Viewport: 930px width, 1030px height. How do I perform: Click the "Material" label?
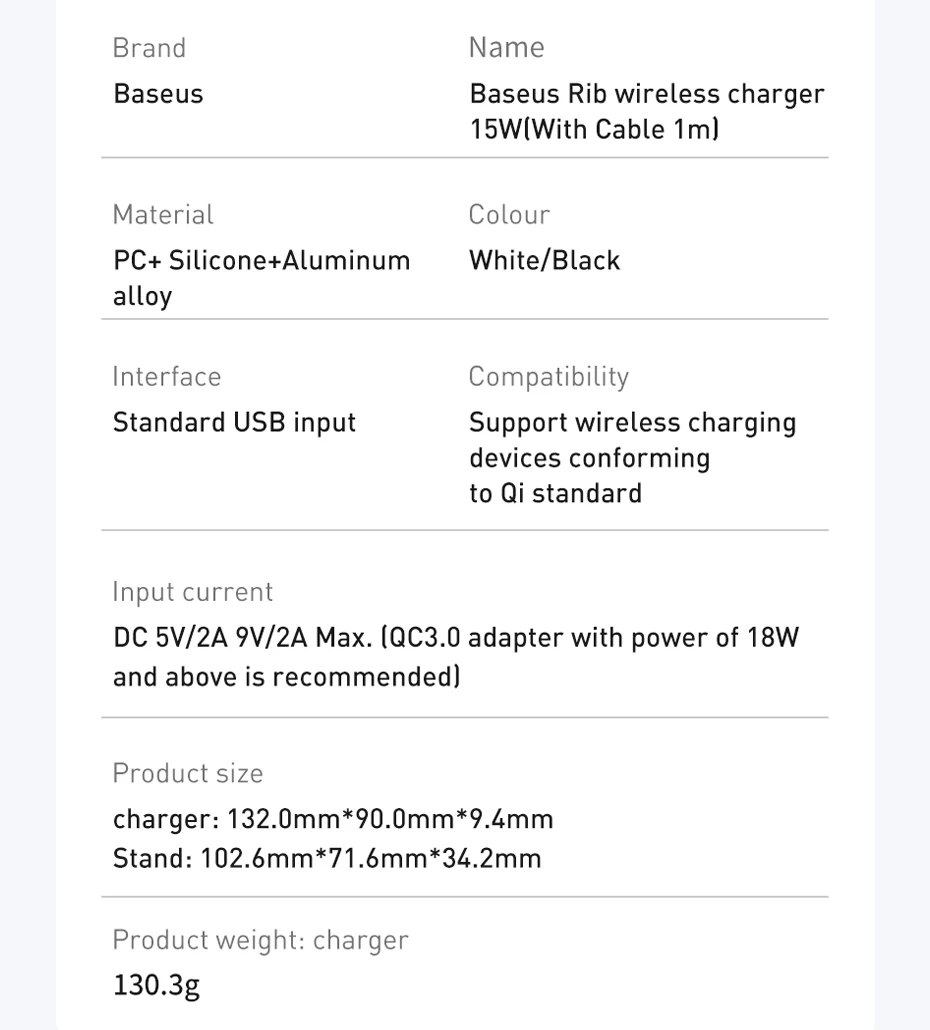163,215
